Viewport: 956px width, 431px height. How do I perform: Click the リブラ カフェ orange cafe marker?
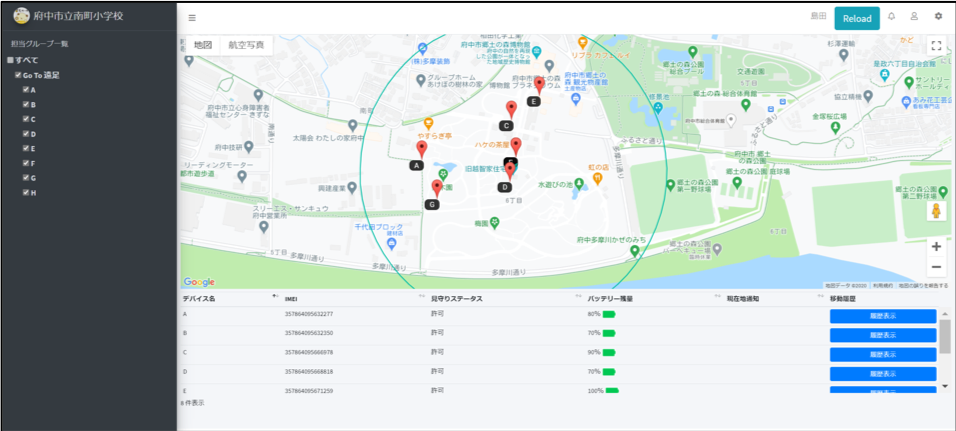tap(582, 42)
